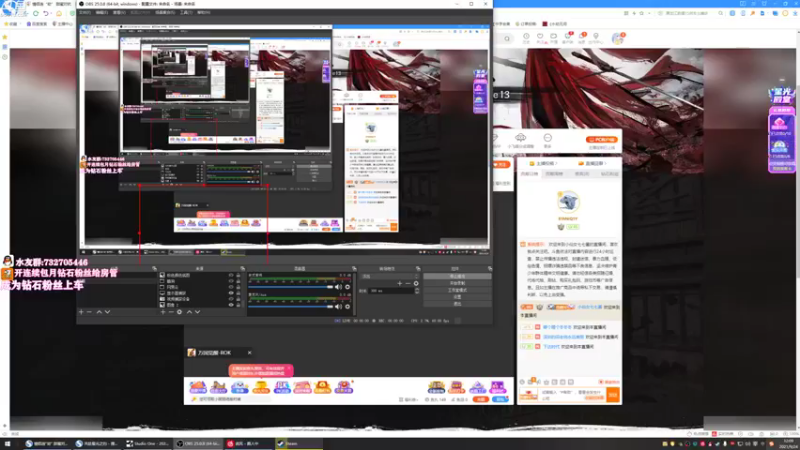Select first gift icon in gift bar
The height and width of the screenshot is (450, 800).
197,387
